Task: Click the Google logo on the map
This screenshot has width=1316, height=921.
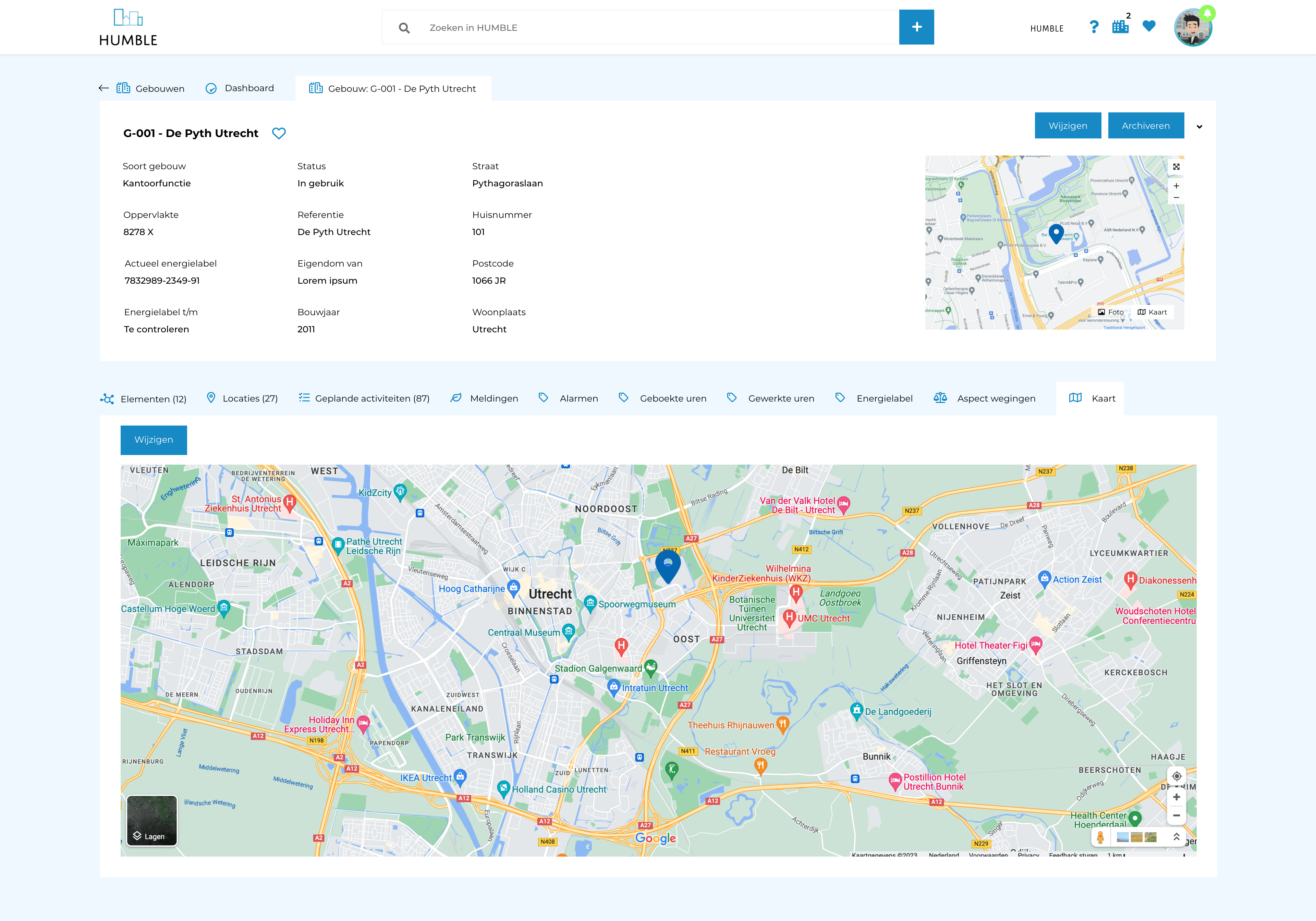Action: pos(655,838)
